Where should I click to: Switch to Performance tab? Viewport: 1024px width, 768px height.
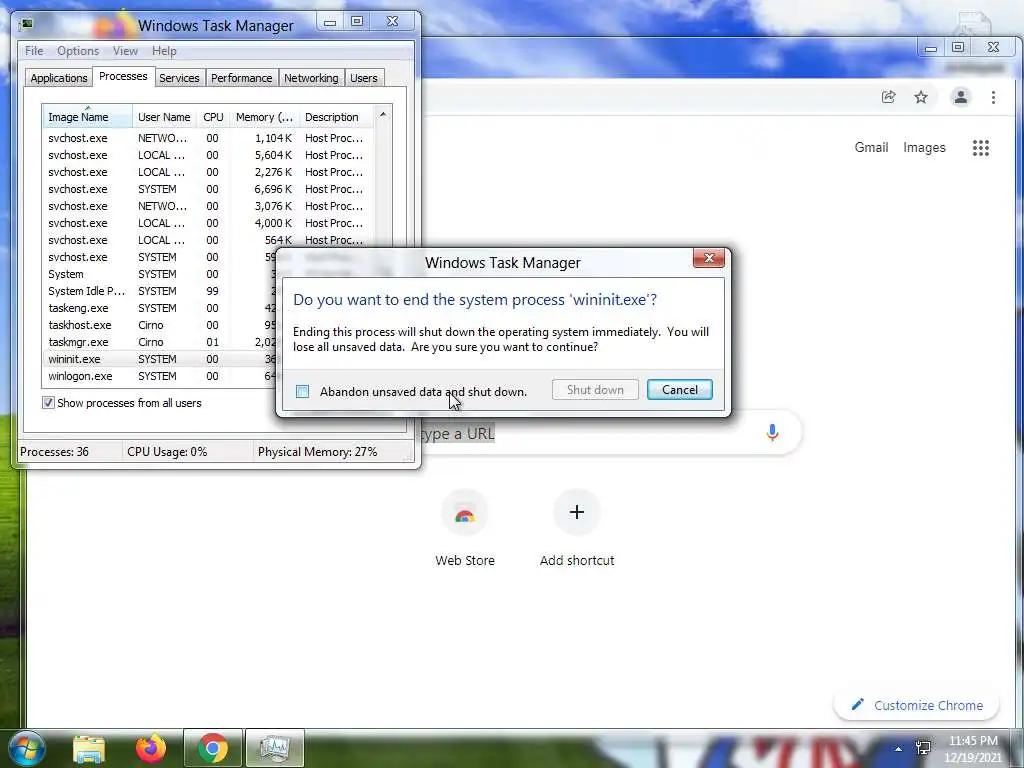(x=242, y=78)
